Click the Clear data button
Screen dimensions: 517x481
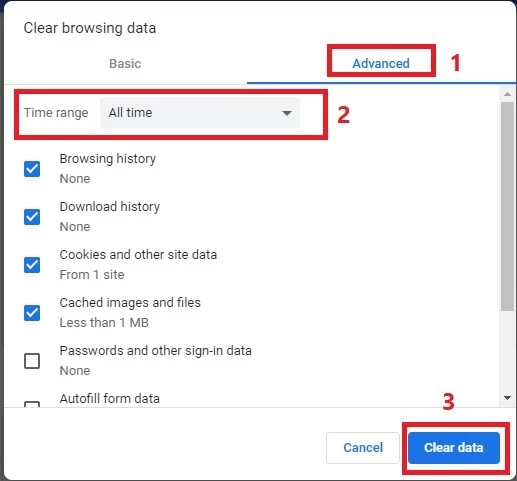coord(454,448)
